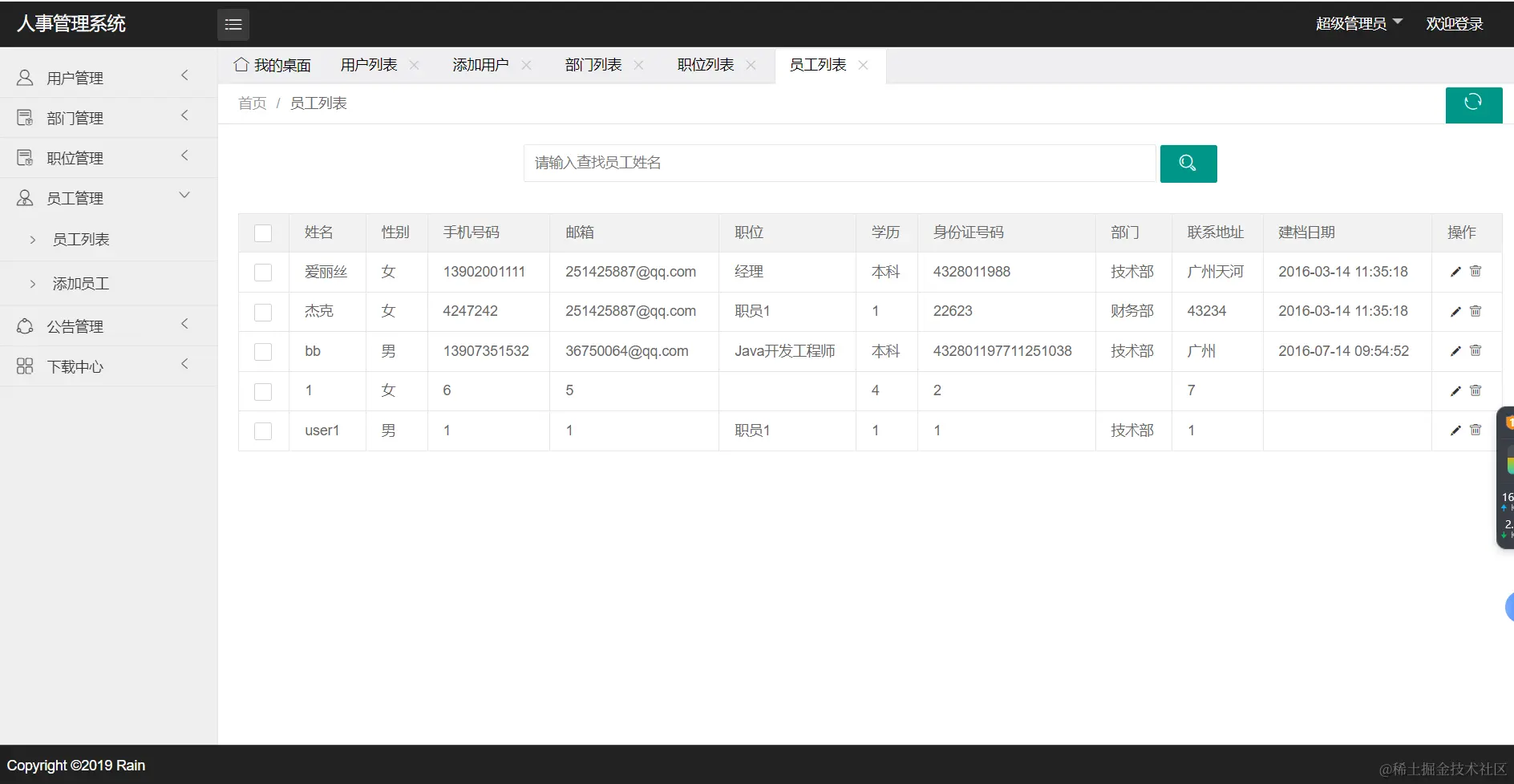Close the 用户列表 tab

tap(414, 65)
